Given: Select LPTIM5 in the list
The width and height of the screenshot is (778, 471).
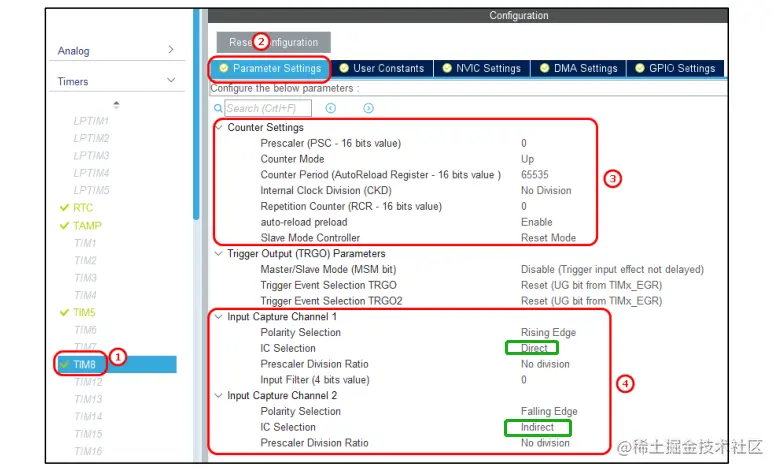Looking at the screenshot, I should point(91,191).
